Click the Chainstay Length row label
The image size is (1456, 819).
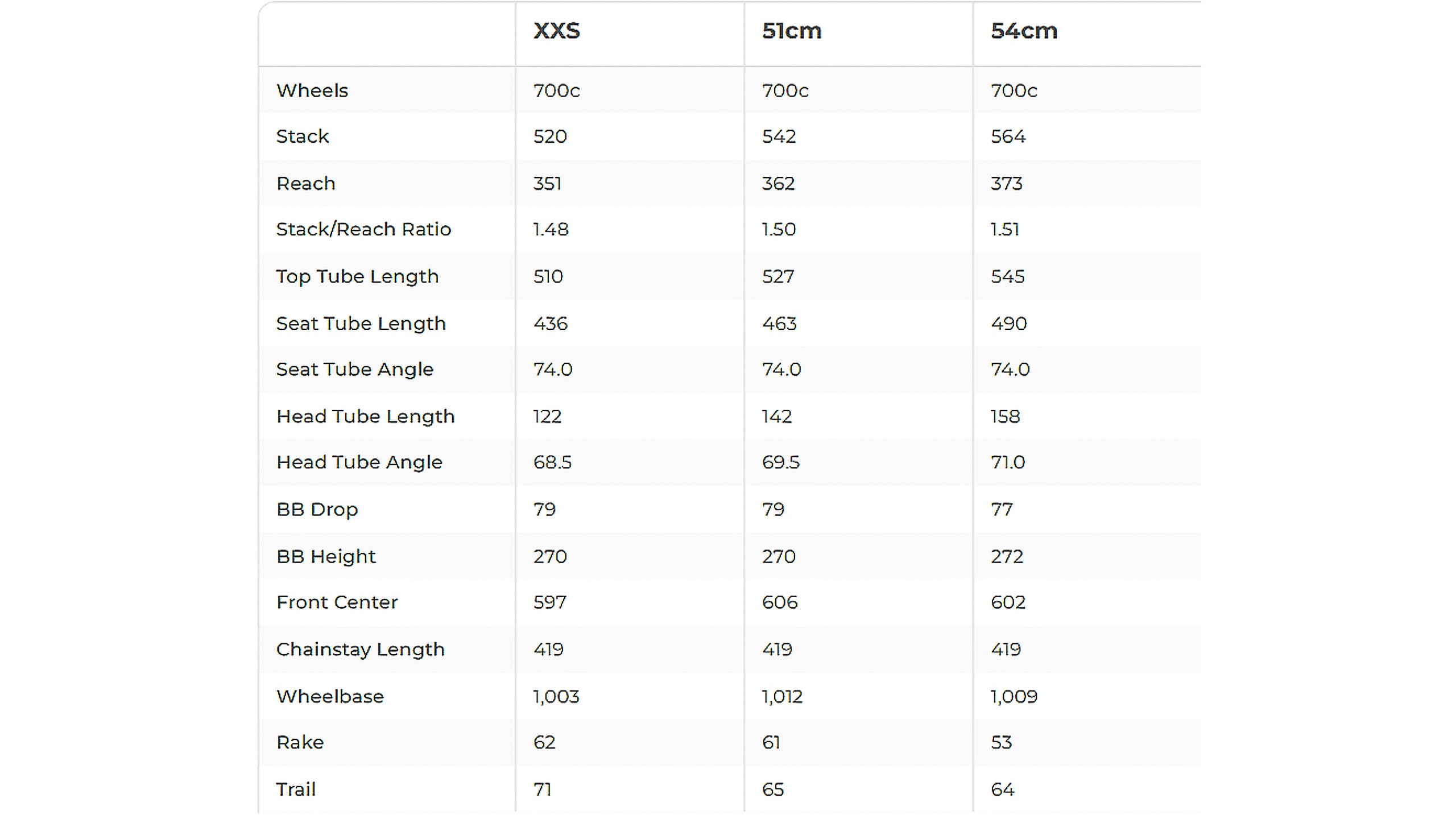[361, 650]
